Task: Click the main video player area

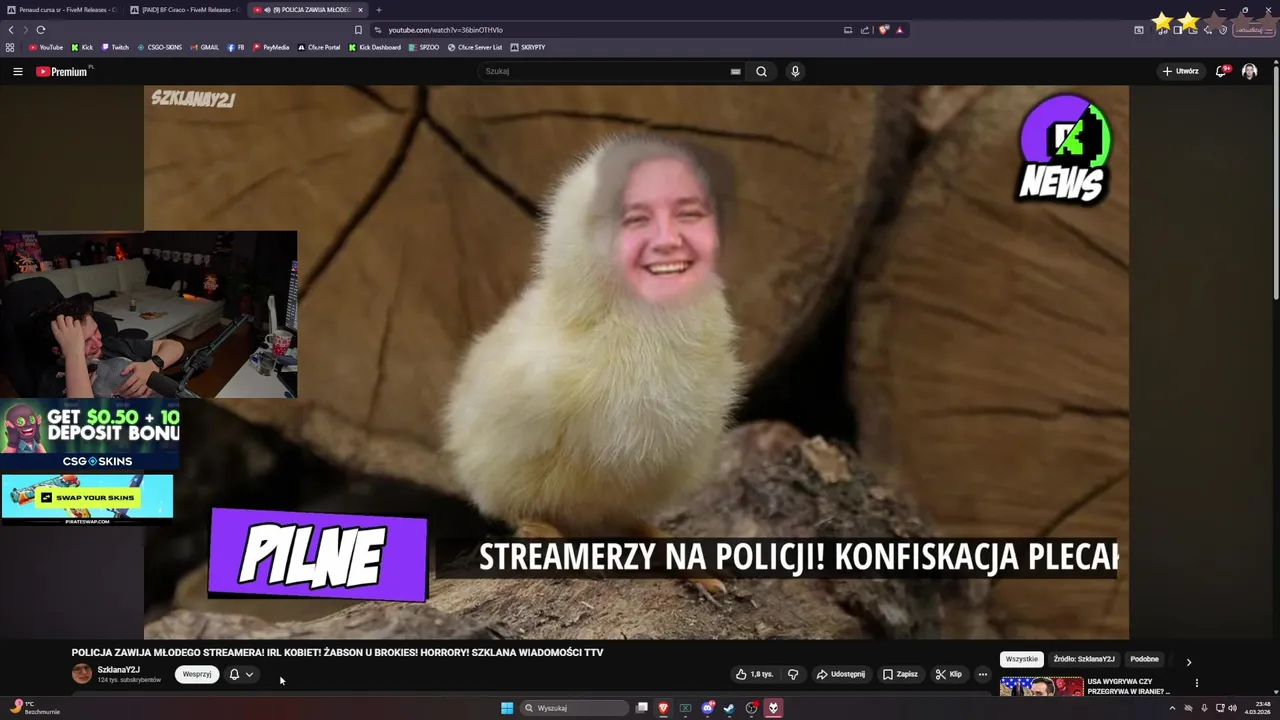Action: pyautogui.click(x=636, y=362)
